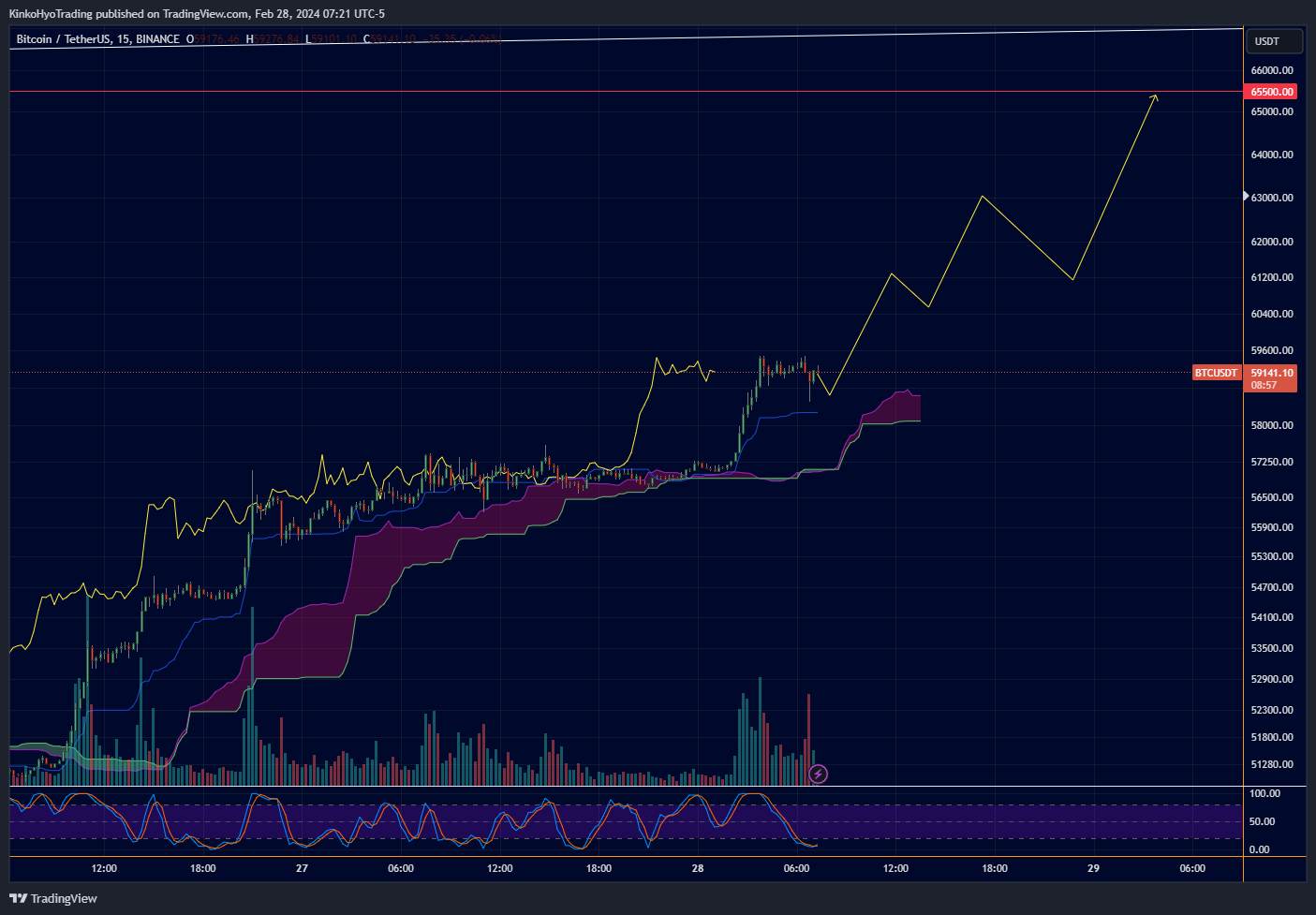Click the high value H59276.84 in the legend
The width and height of the screenshot is (1316, 915).
point(273,39)
